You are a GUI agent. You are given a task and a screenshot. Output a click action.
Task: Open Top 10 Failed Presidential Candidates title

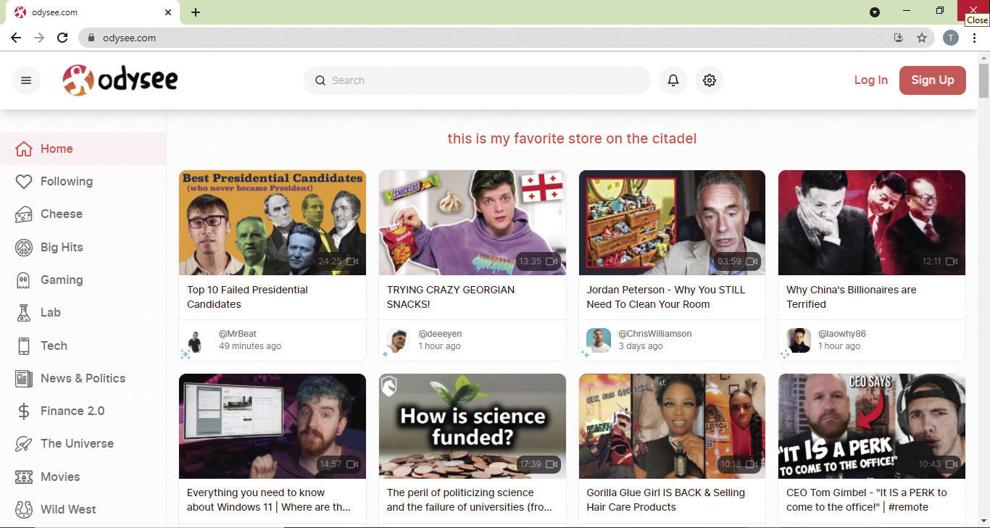[x=247, y=297]
